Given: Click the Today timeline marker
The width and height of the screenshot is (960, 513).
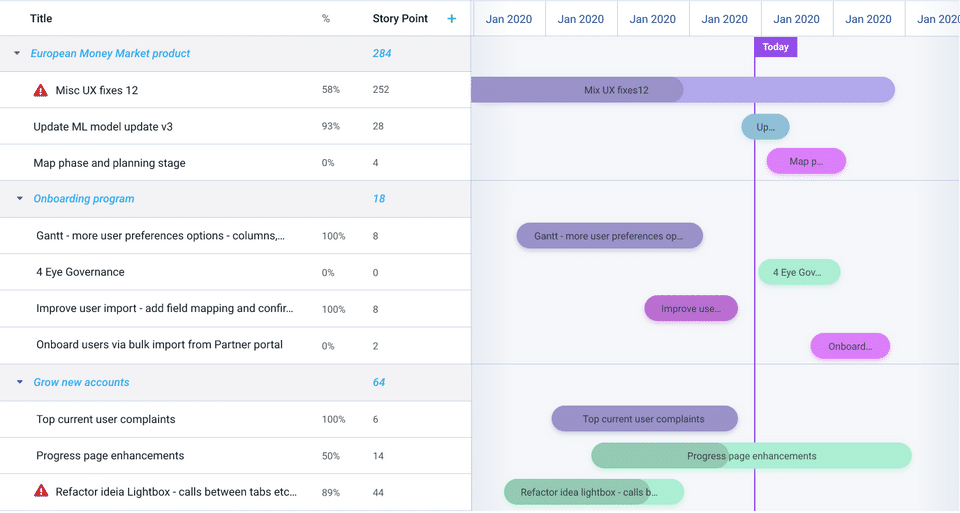Looking at the screenshot, I should pos(775,47).
